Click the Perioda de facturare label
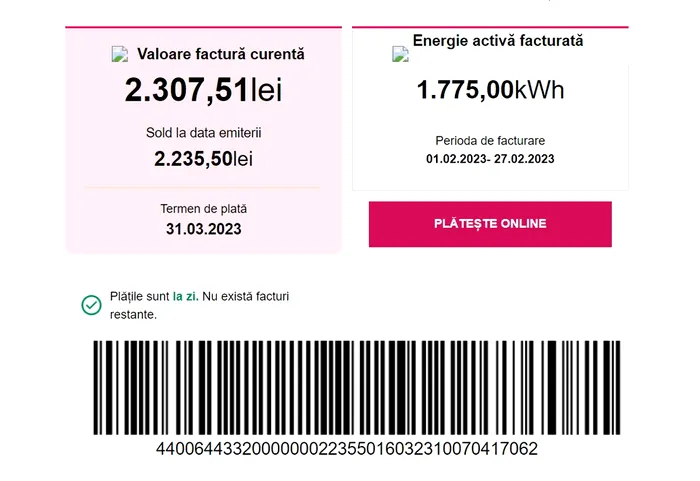 tap(490, 141)
